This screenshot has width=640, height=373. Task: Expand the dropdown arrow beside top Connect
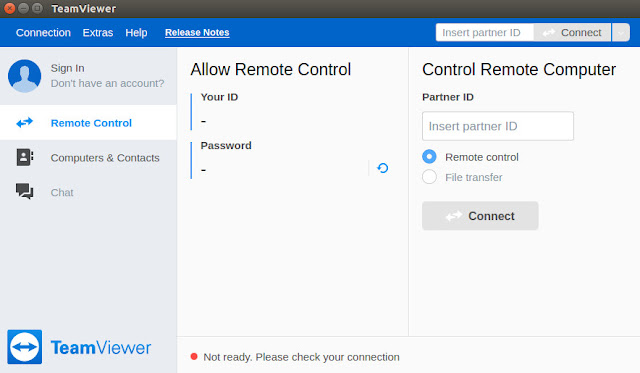(x=620, y=32)
